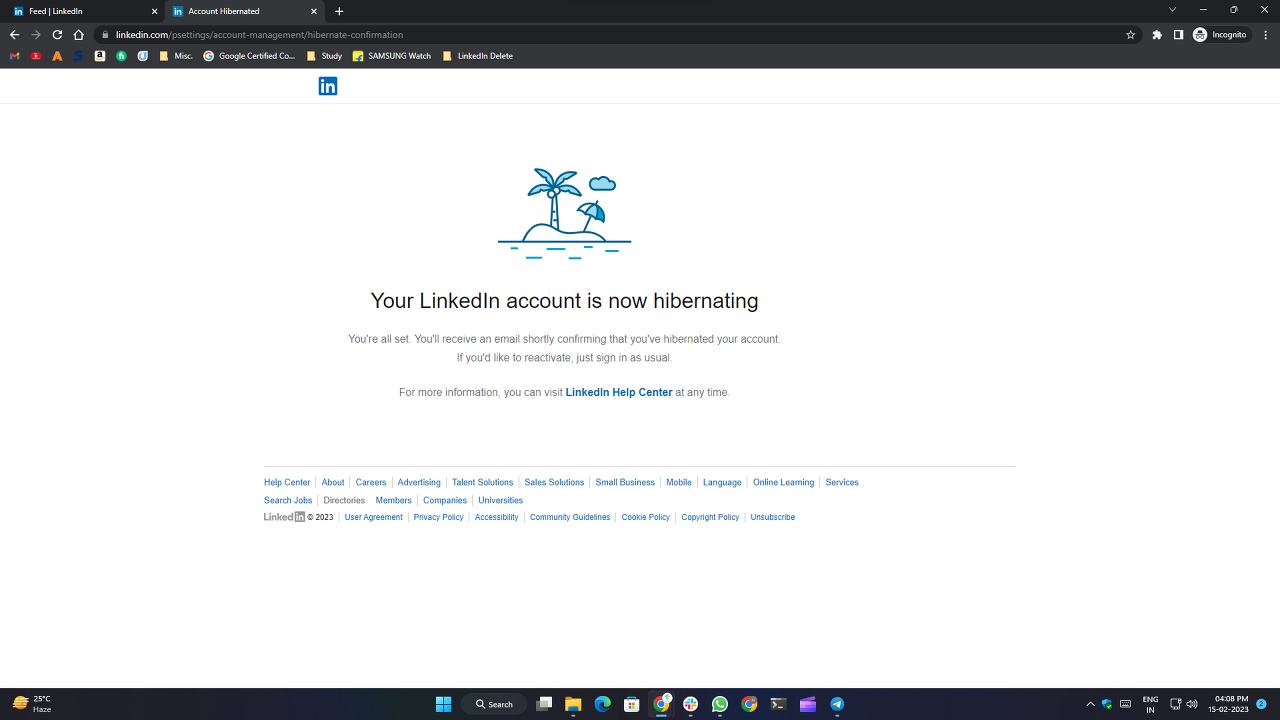Open the Windows Start menu
The image size is (1280, 720).
(x=444, y=704)
